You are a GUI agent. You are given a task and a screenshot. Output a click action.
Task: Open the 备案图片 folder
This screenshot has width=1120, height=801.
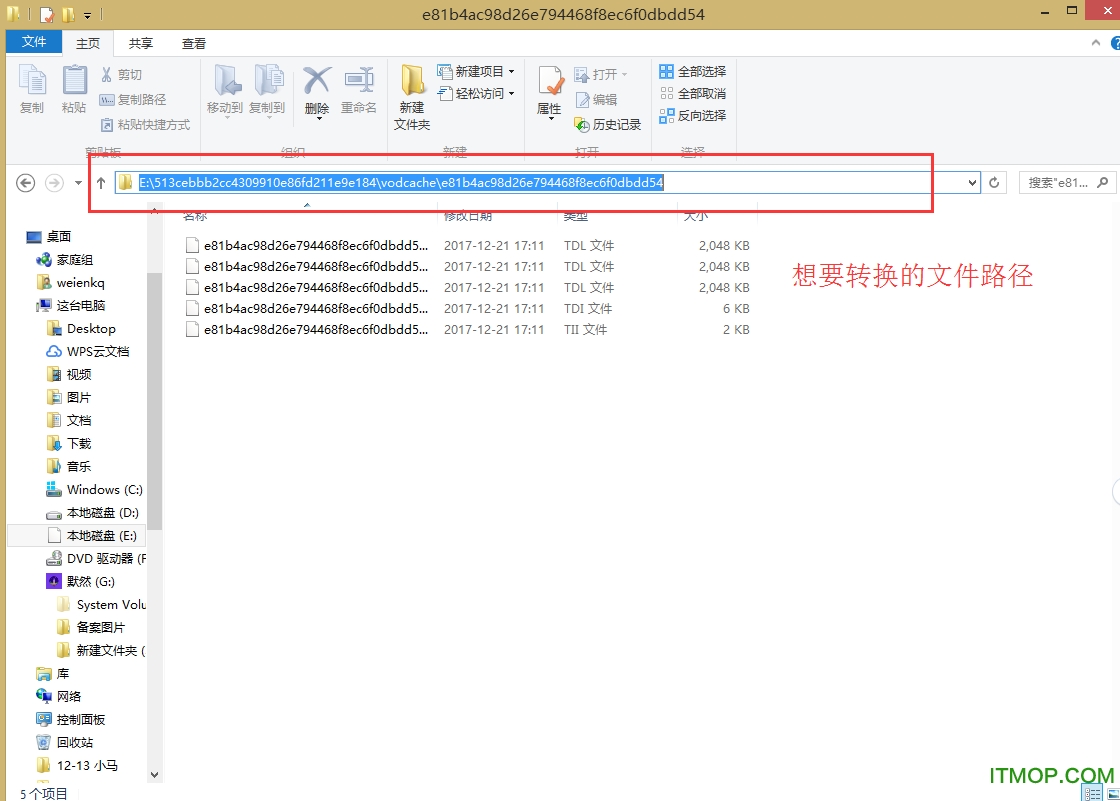[91, 627]
